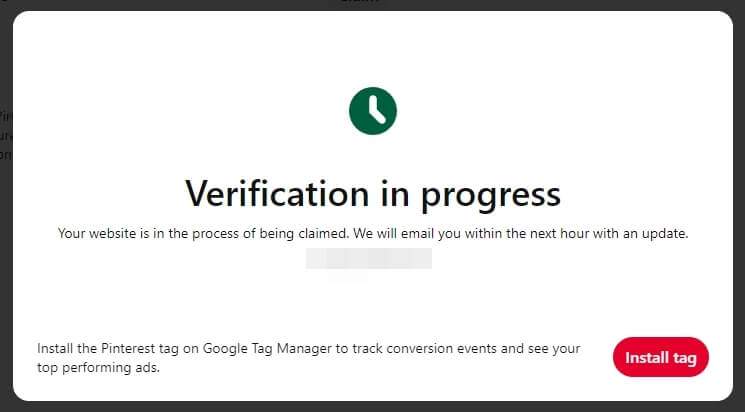745x412 pixels.
Task: Click the word 'Verification' in the title
Action: pyautogui.click(x=277, y=193)
